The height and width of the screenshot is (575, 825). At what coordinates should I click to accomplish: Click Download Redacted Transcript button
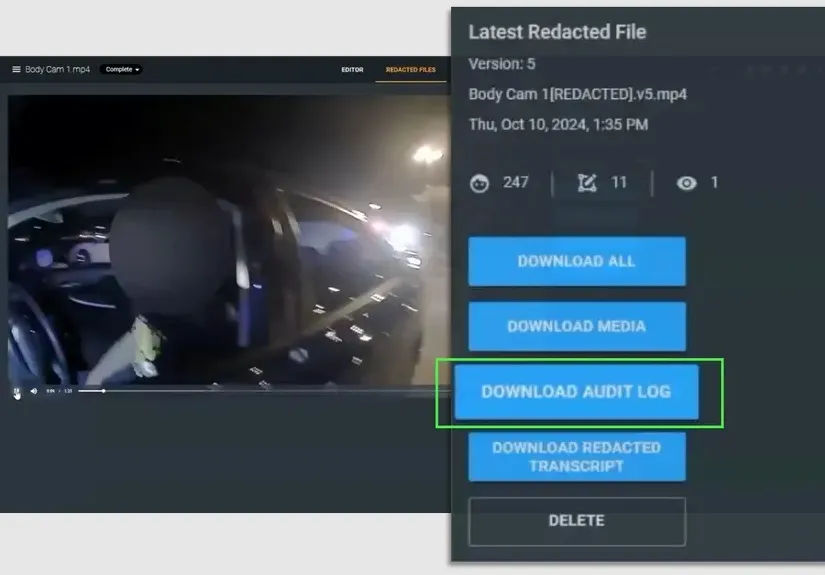[577, 457]
